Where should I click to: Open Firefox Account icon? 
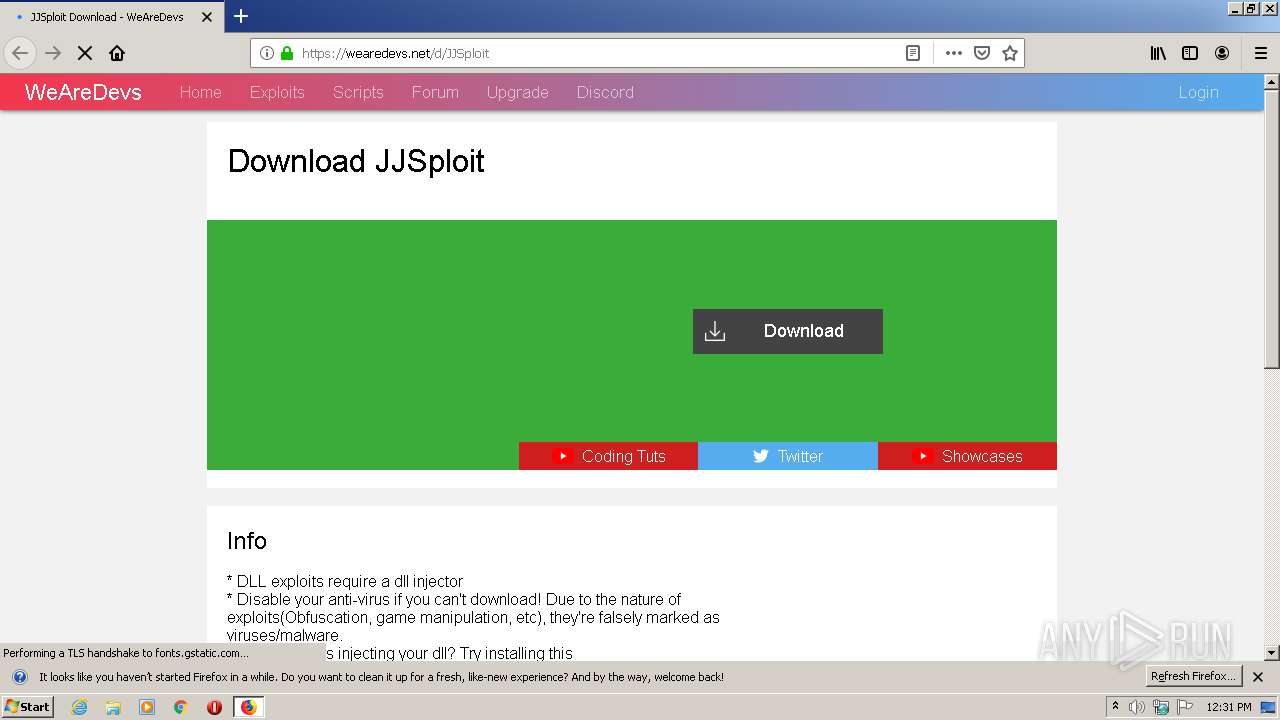coord(1222,53)
